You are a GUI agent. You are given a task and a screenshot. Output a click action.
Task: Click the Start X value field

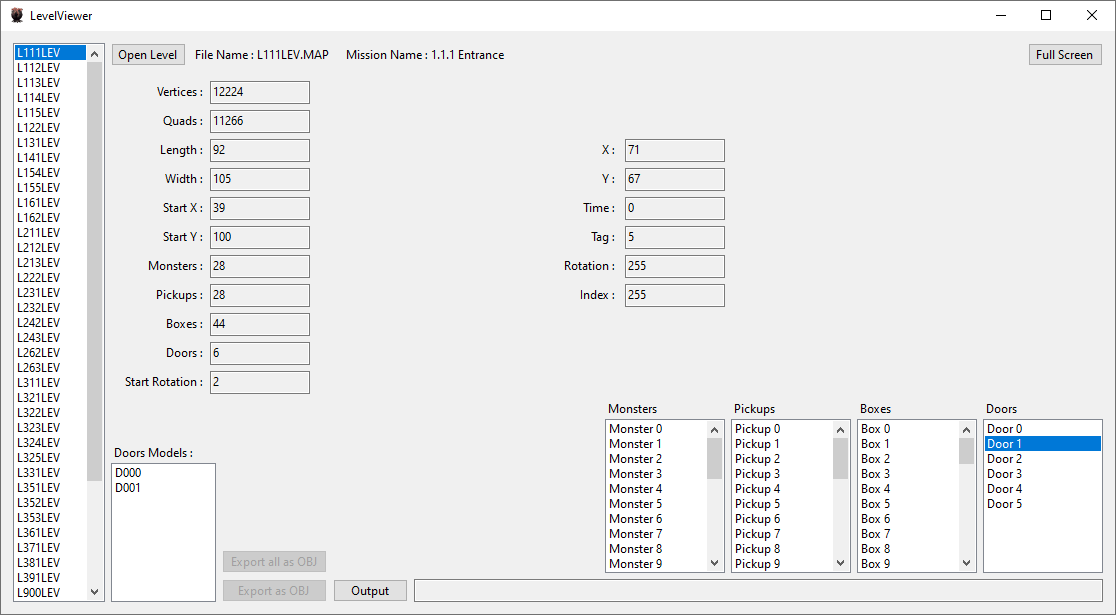pyautogui.click(x=260, y=208)
